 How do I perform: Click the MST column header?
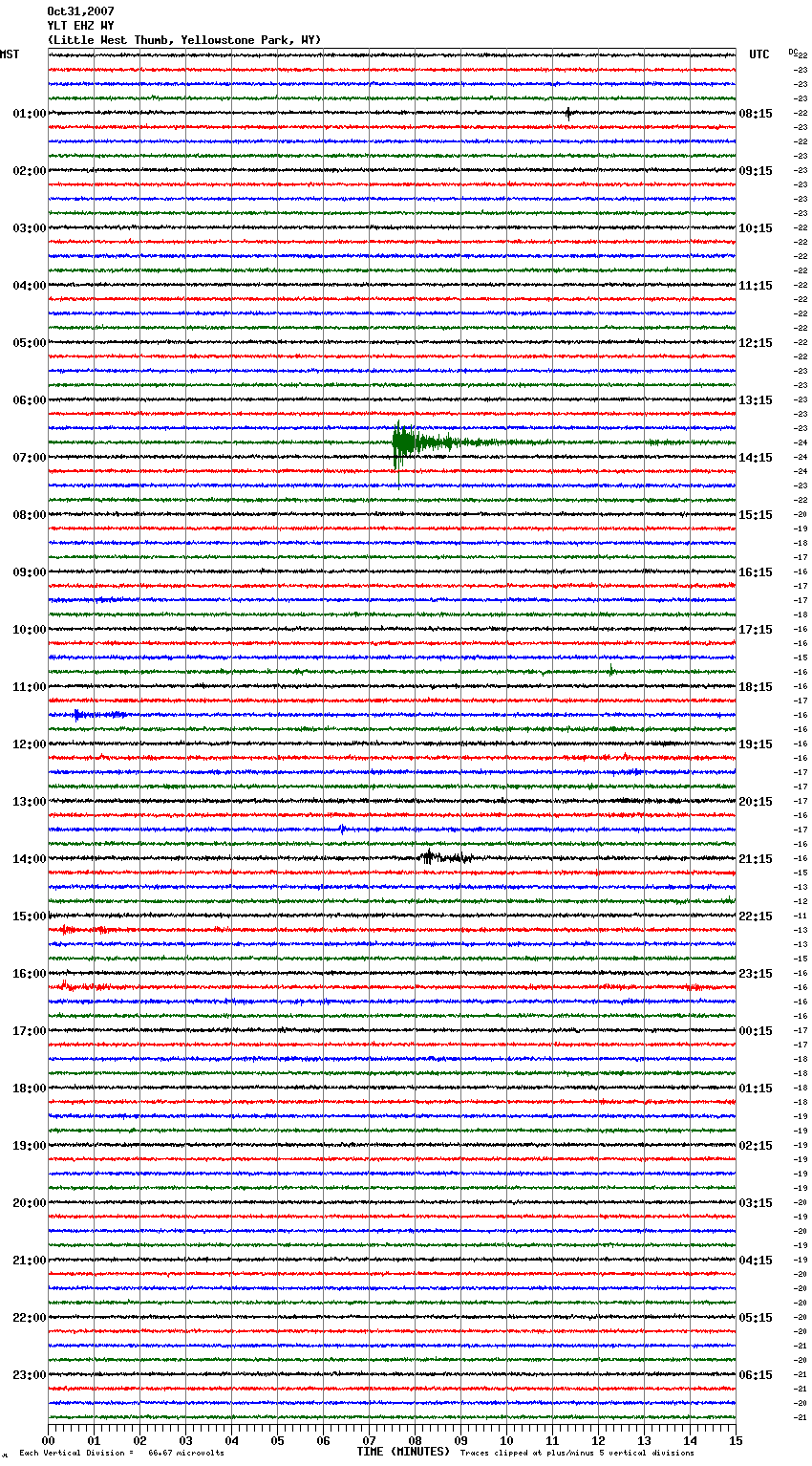click(10, 54)
